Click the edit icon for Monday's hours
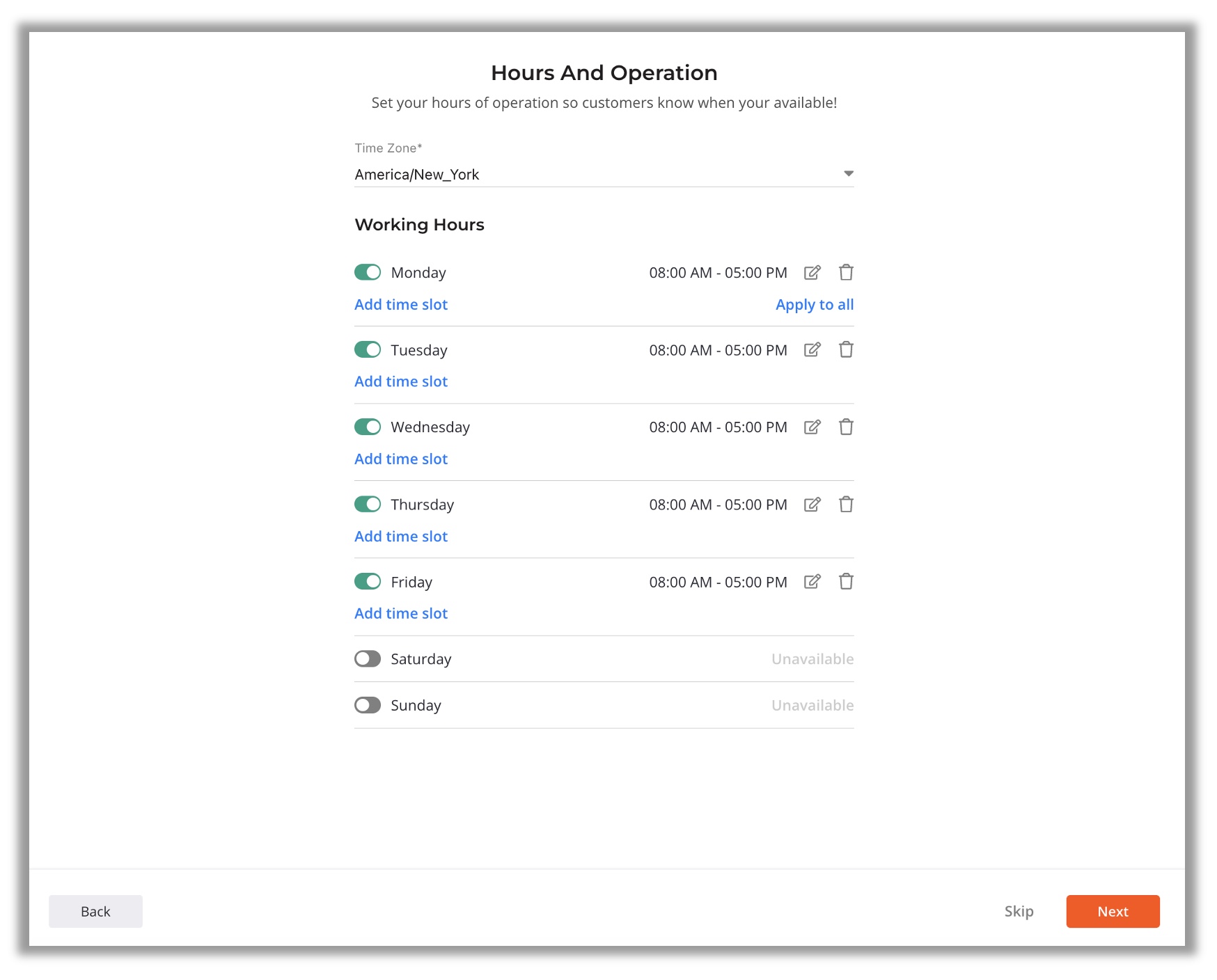Image resolution: width=1217 pixels, height=980 pixels. [x=813, y=272]
